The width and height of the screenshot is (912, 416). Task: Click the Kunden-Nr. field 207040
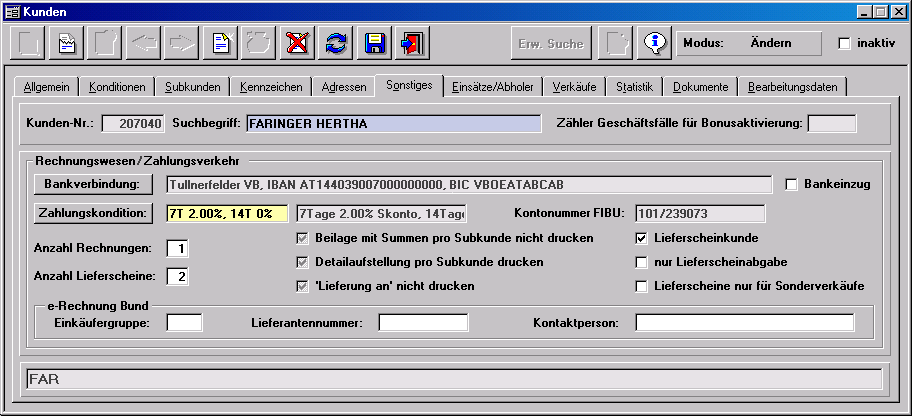(133, 124)
